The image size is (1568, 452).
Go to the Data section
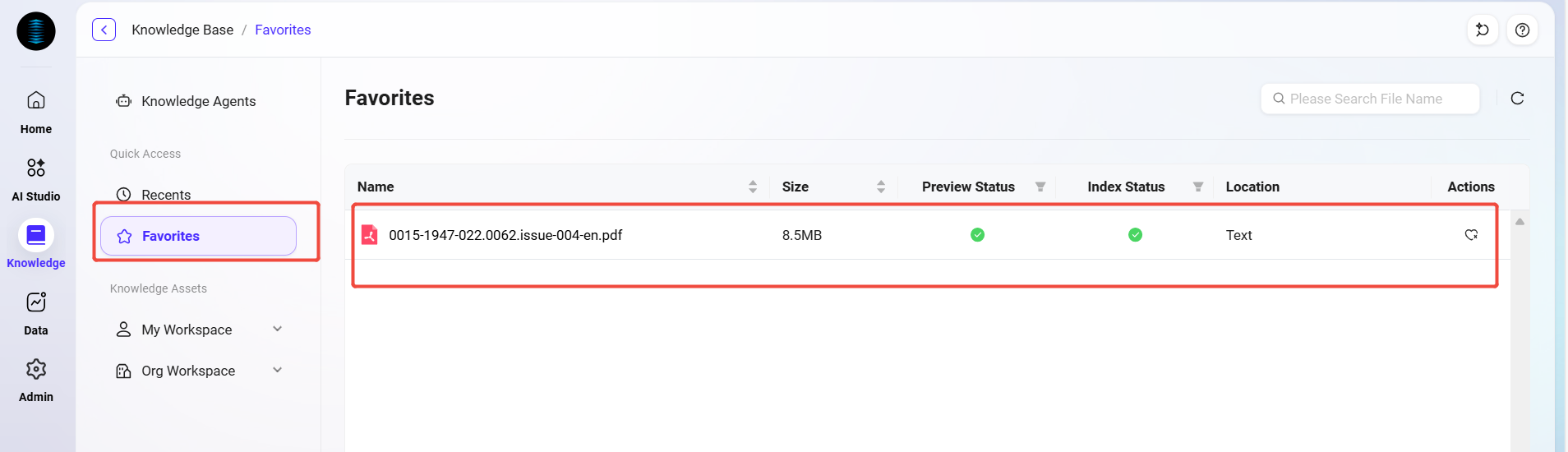[36, 313]
